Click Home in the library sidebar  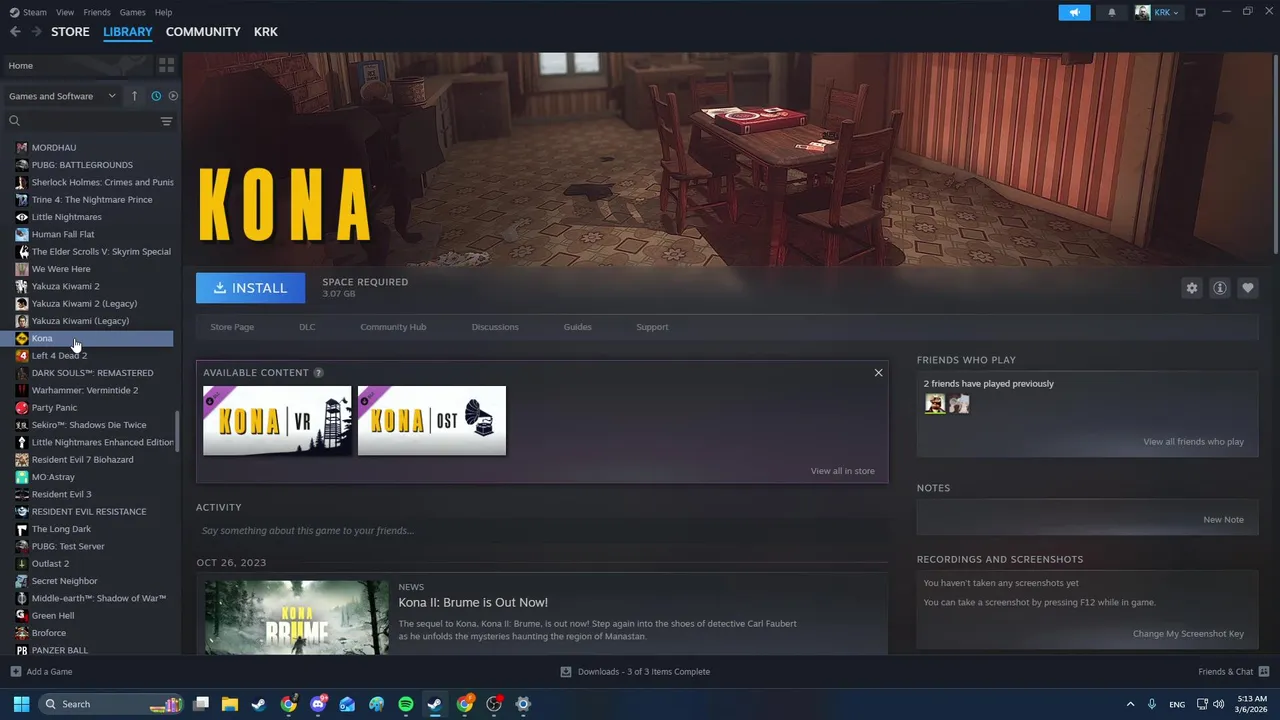click(21, 66)
